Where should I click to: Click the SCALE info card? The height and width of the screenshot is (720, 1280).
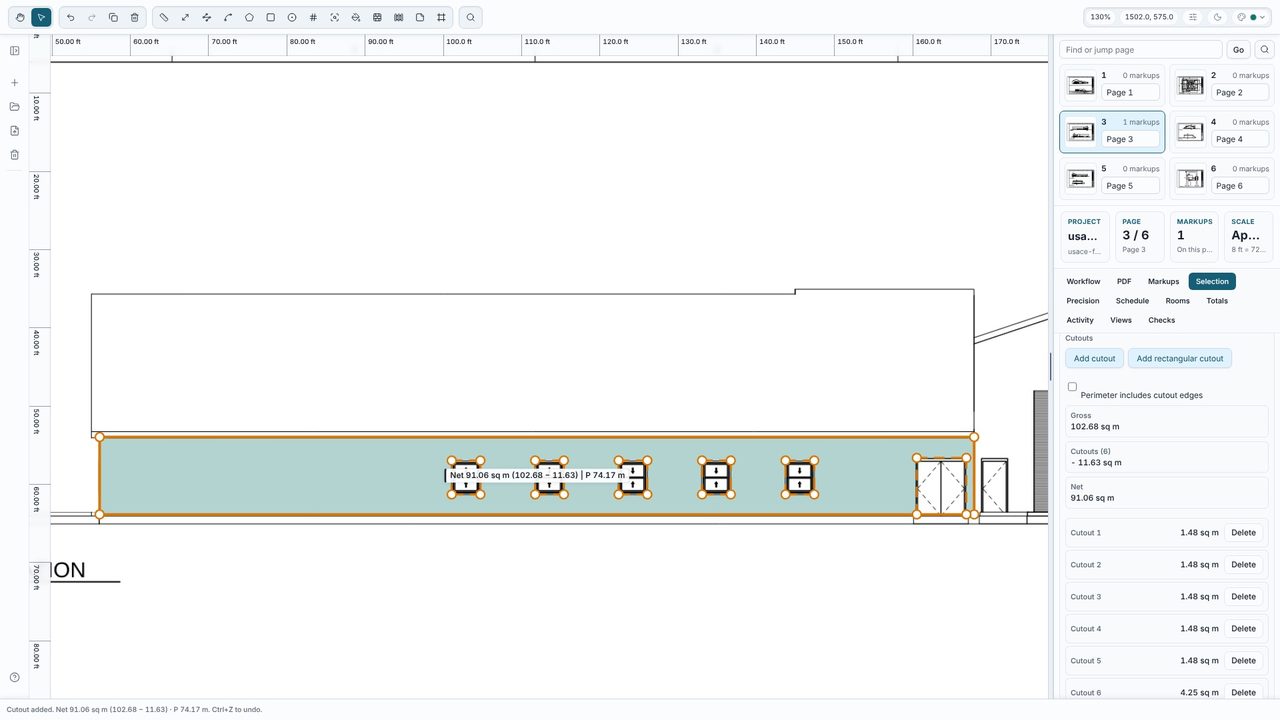click(x=1249, y=236)
